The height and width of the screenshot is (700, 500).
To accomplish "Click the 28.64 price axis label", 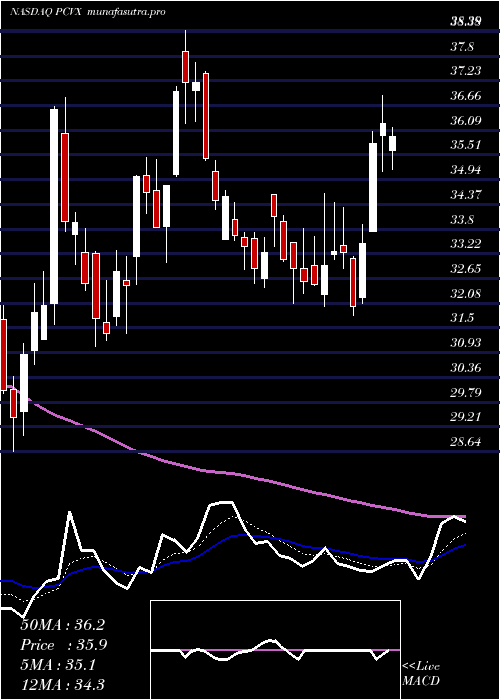I will pos(465,442).
